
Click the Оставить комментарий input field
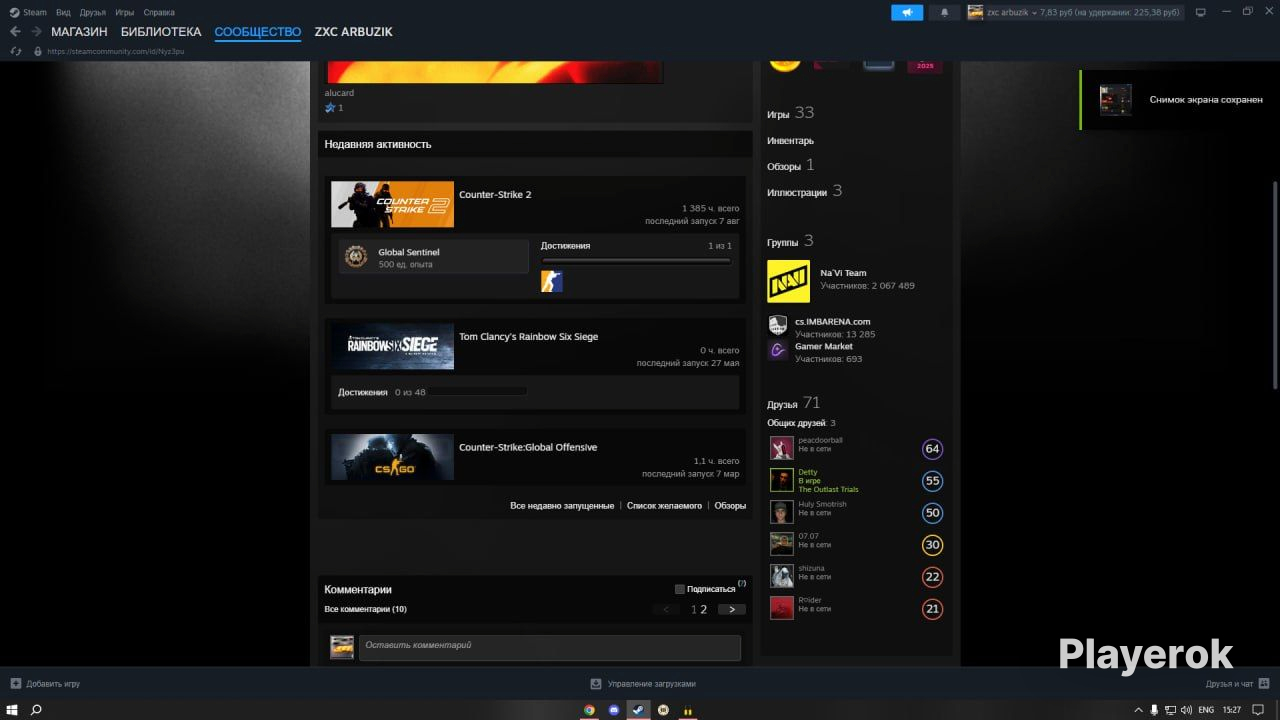tap(549, 646)
